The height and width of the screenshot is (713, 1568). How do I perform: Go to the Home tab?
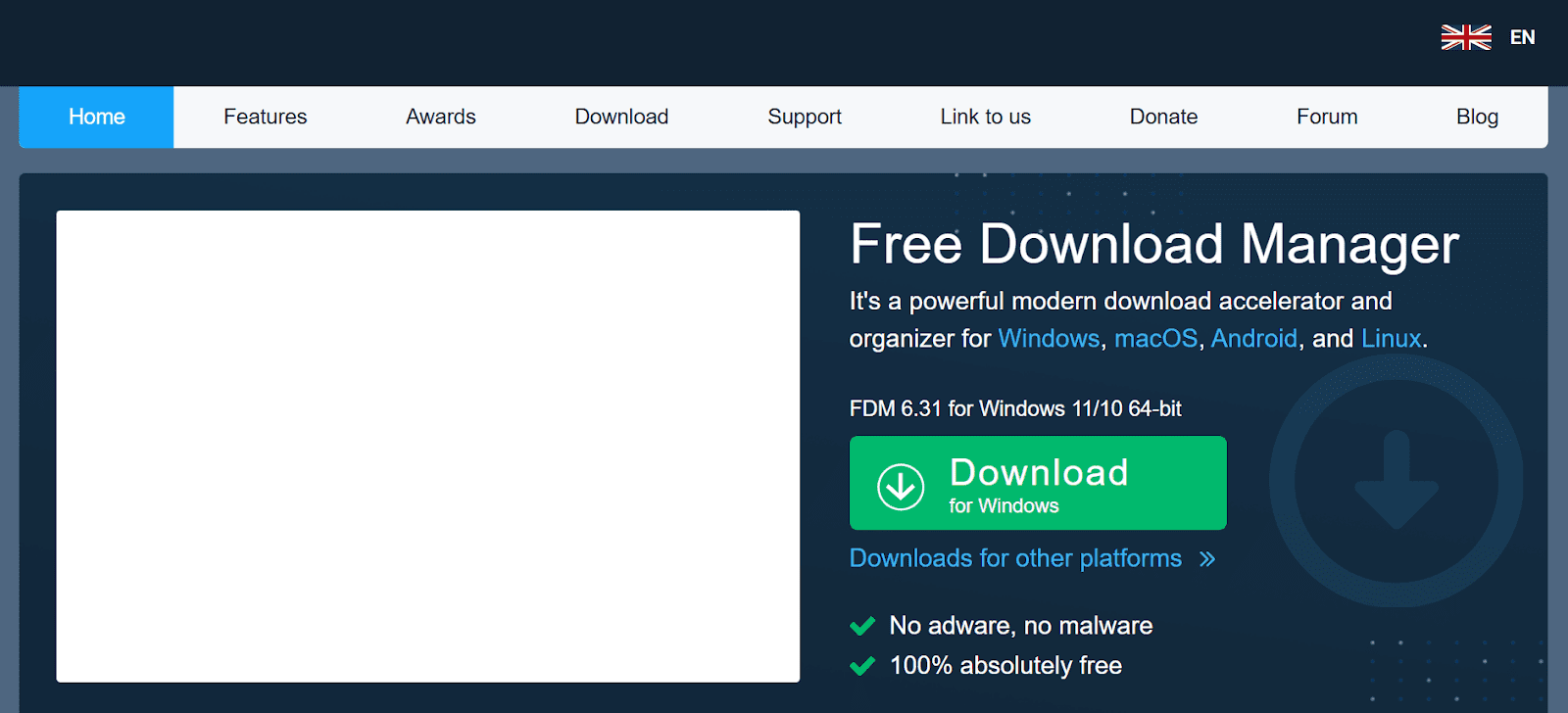coord(96,117)
